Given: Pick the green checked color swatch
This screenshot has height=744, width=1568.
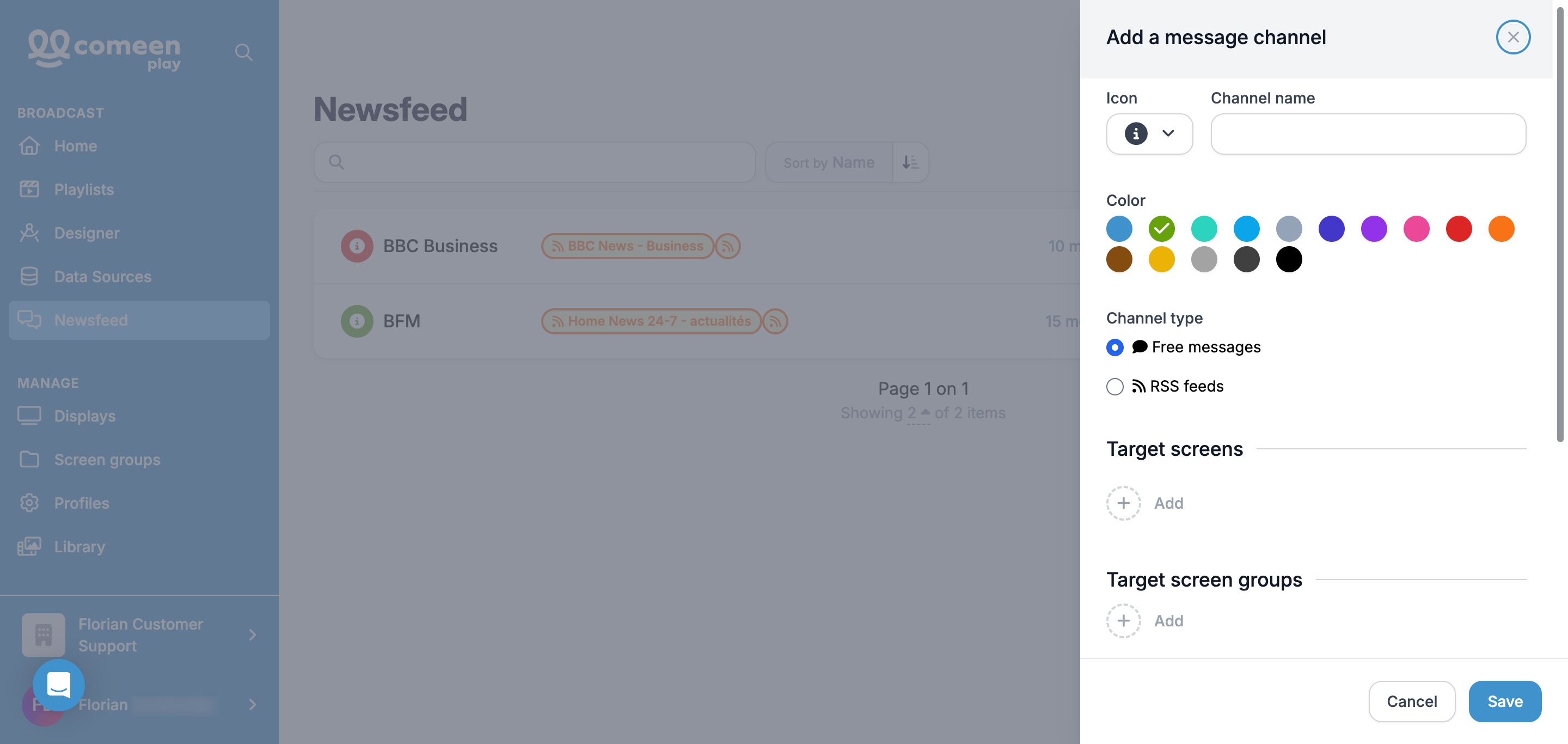Looking at the screenshot, I should [1161, 229].
